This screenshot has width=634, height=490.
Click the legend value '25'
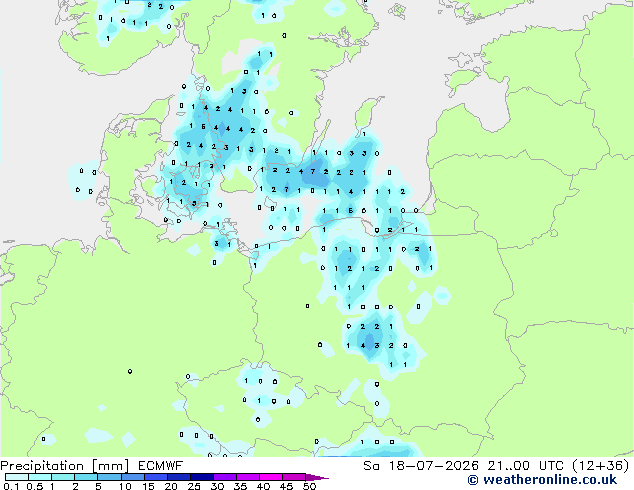tap(194, 486)
